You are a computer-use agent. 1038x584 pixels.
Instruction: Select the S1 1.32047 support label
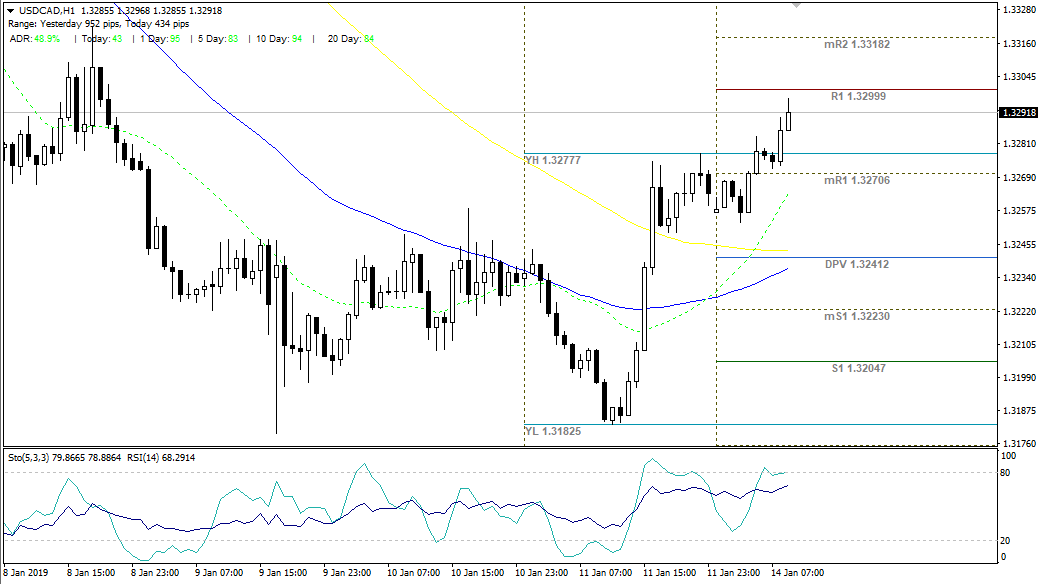pos(859,368)
